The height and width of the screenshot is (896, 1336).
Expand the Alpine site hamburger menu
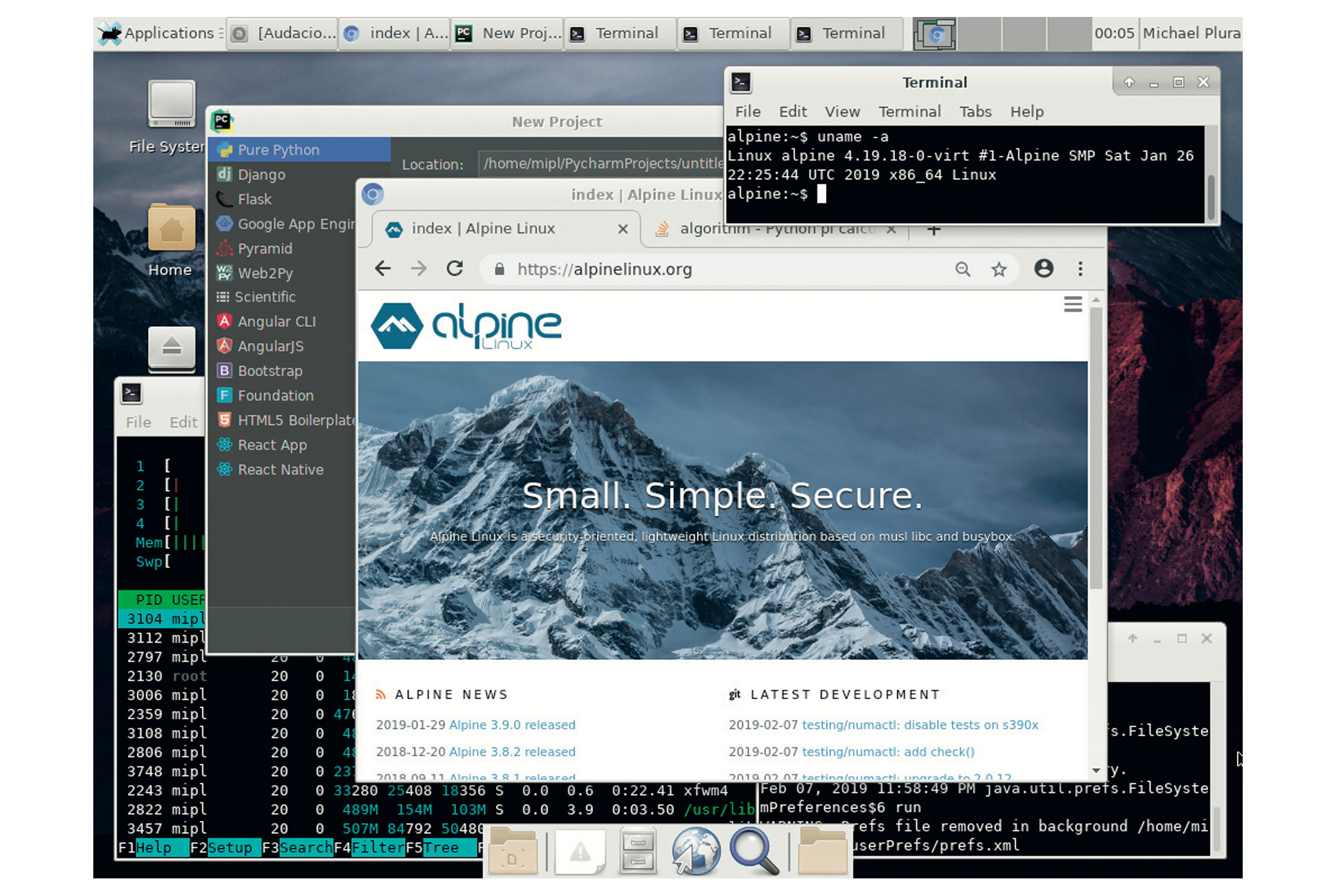1072,305
